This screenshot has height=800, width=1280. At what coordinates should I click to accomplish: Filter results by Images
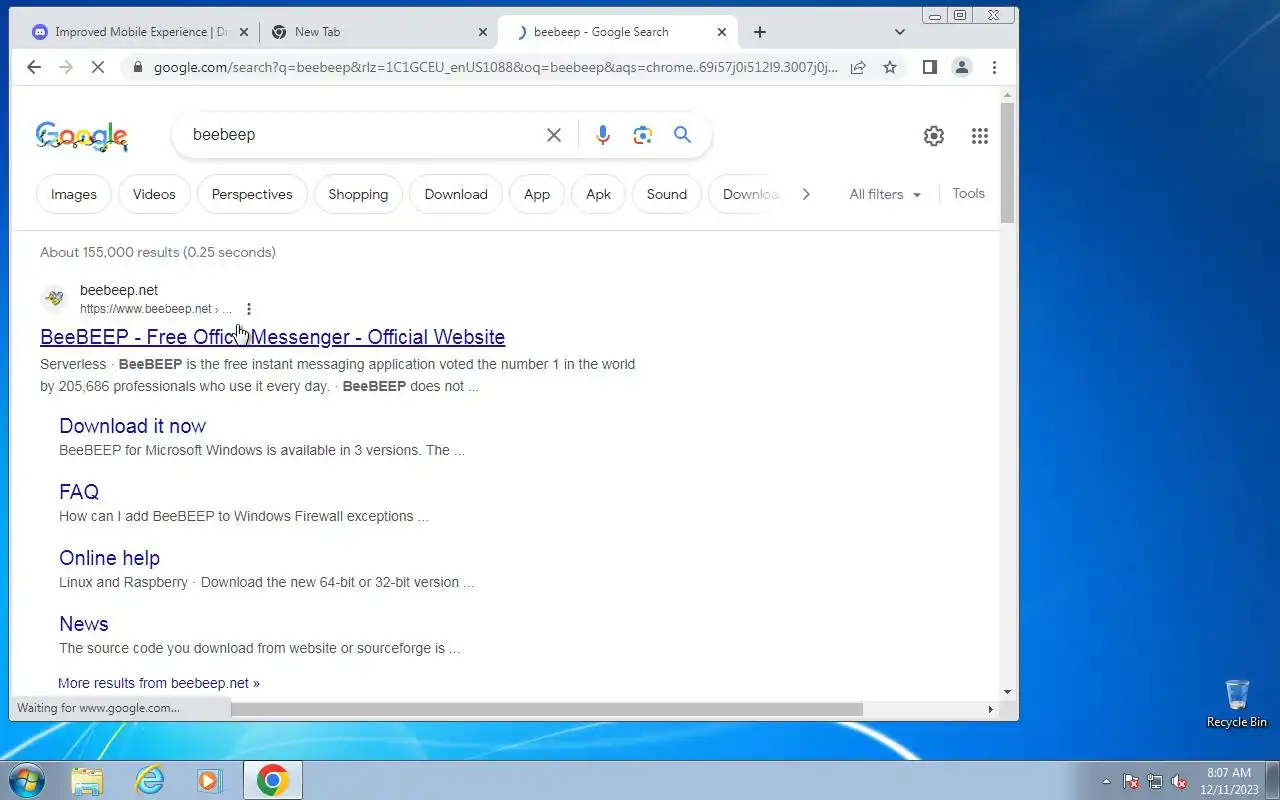pos(74,194)
